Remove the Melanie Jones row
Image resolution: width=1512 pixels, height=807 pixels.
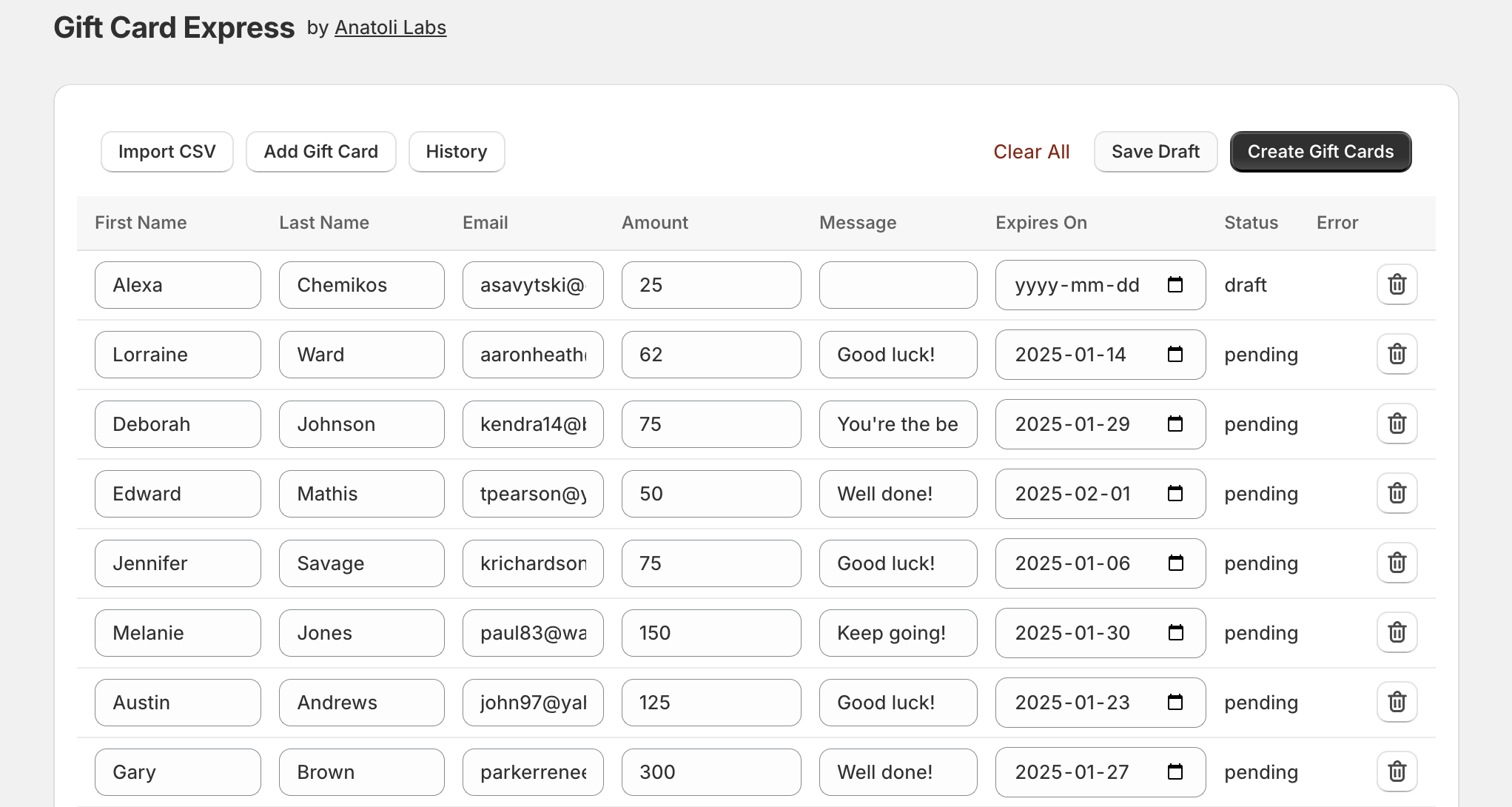[1397, 632]
